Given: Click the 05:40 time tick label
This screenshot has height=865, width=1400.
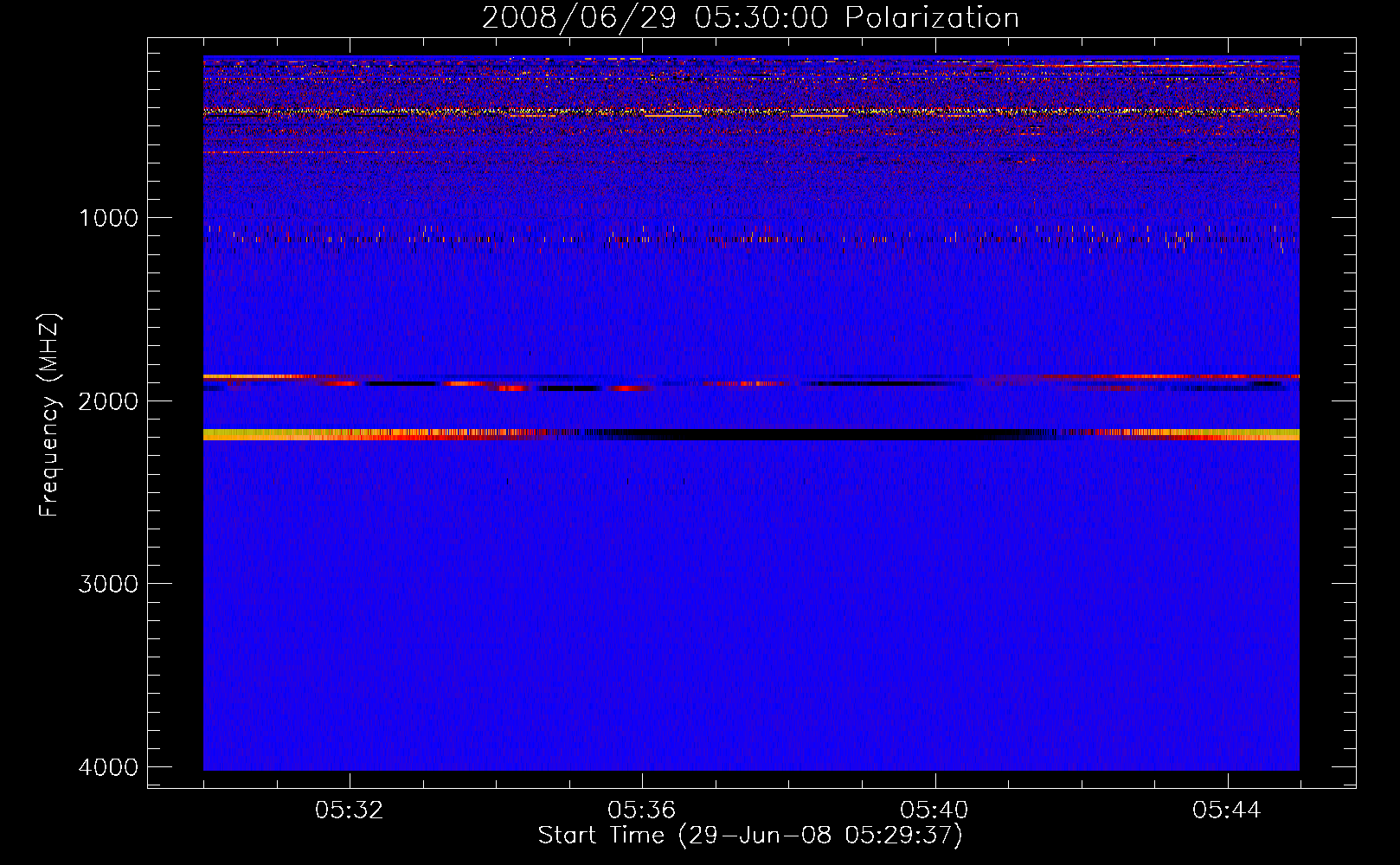Looking at the screenshot, I should [934, 811].
